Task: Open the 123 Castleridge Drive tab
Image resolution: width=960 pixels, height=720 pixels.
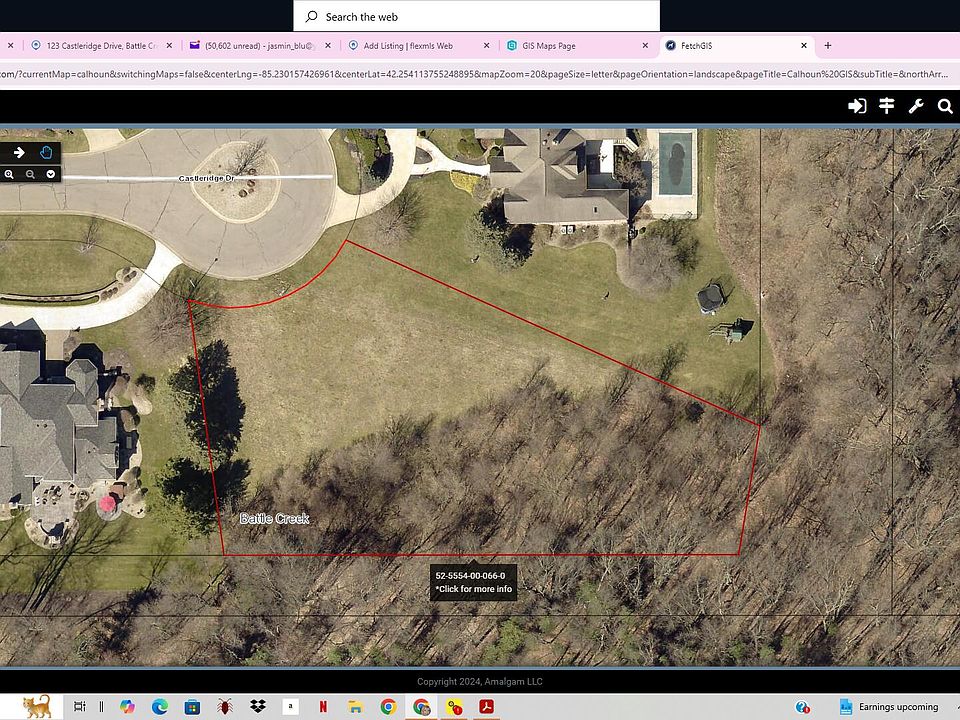Action: pyautogui.click(x=102, y=45)
